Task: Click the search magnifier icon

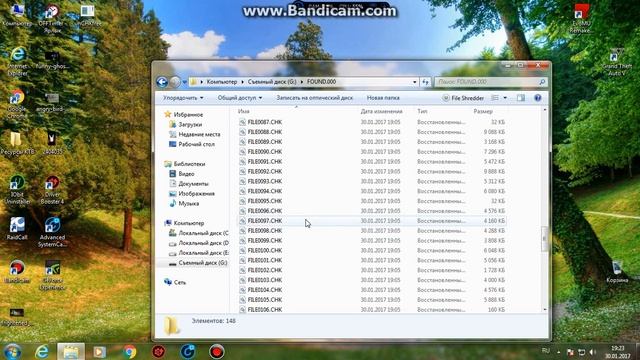Action: click(542, 82)
